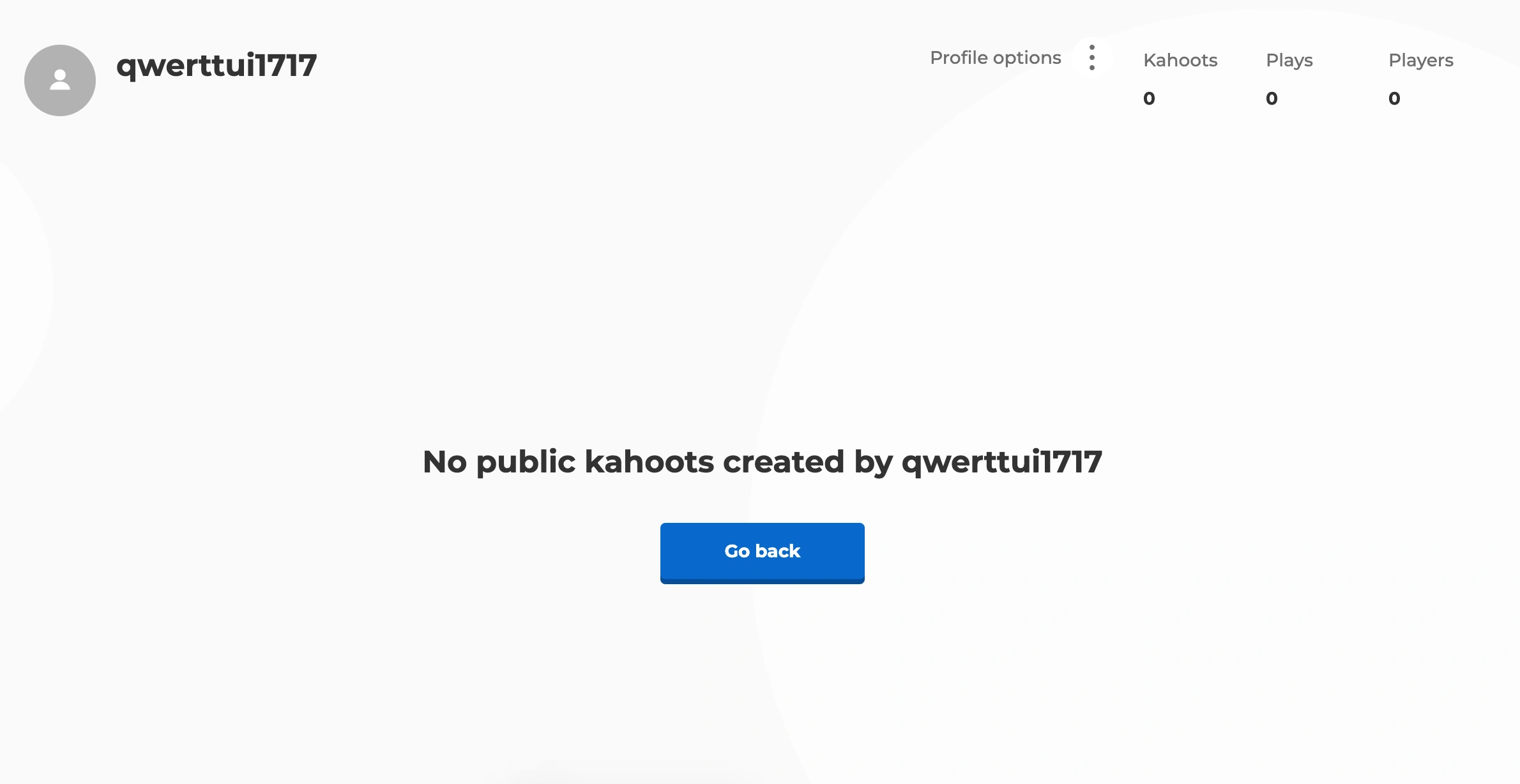Open the three-dot Profile options menu
Viewport: 1520px width, 784px height.
(x=1092, y=57)
